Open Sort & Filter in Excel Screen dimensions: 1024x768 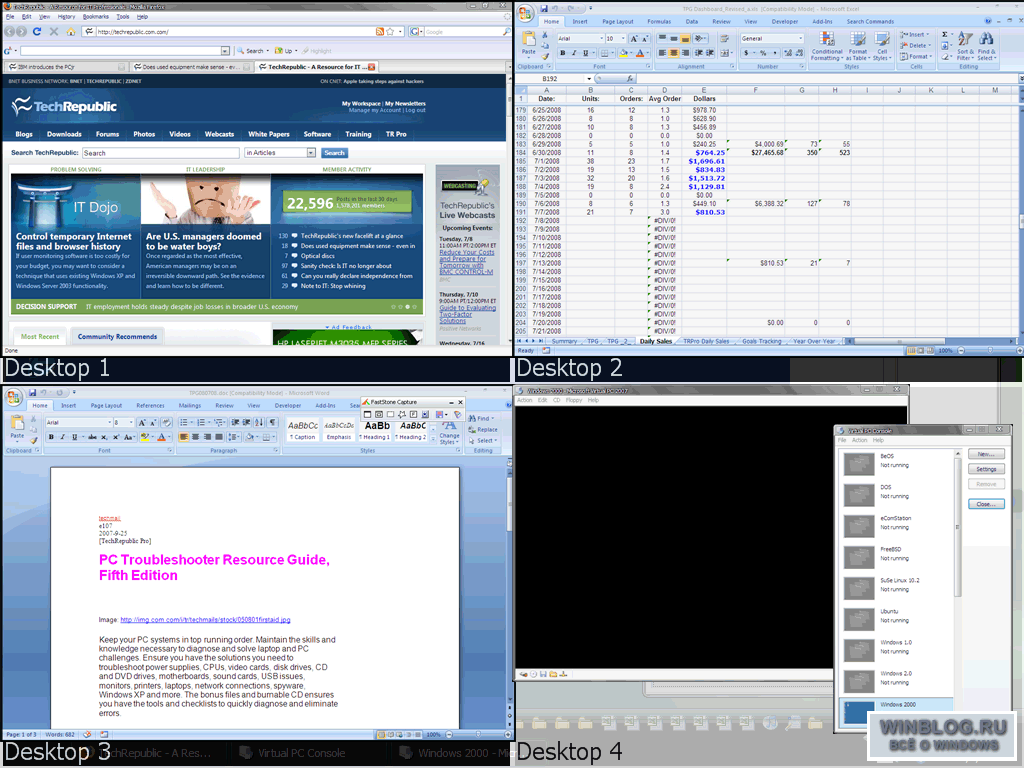964,46
